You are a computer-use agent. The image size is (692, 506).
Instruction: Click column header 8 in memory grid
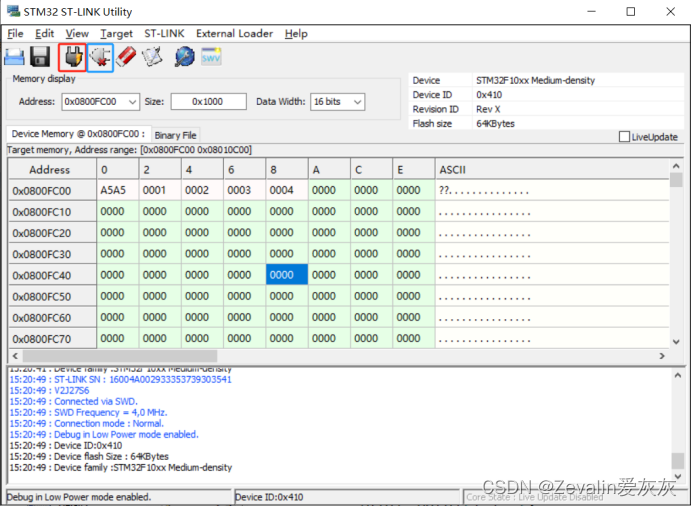287,169
